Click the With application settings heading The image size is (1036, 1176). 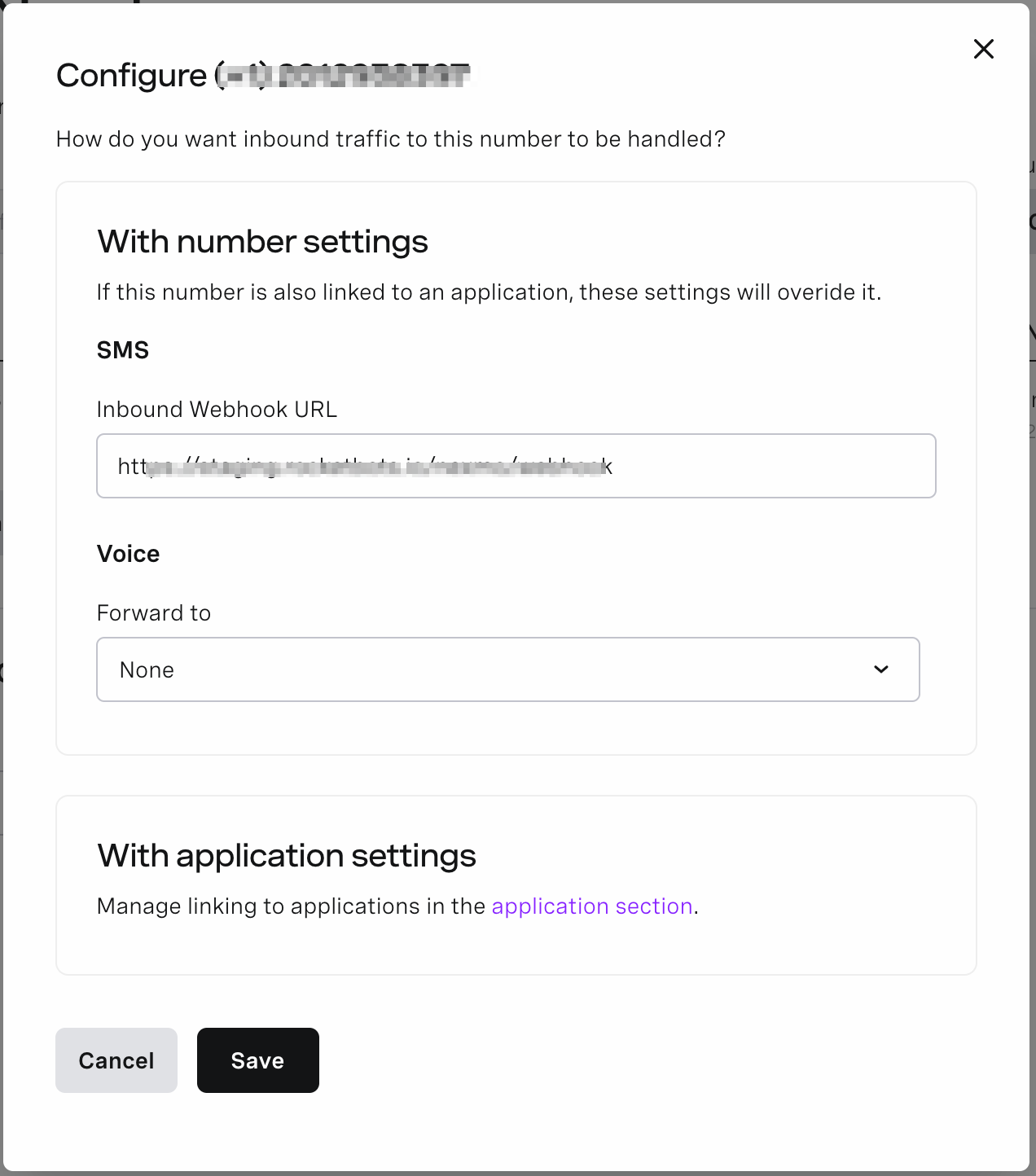[x=287, y=856]
